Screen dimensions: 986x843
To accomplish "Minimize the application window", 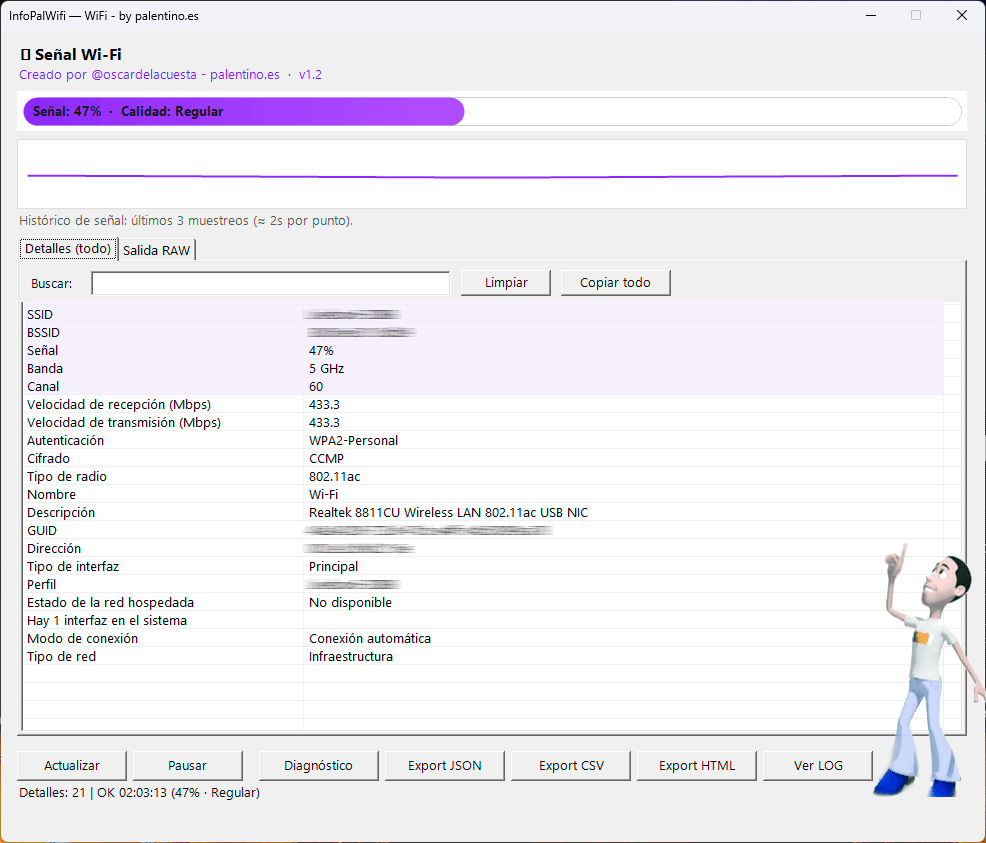I will [869, 15].
